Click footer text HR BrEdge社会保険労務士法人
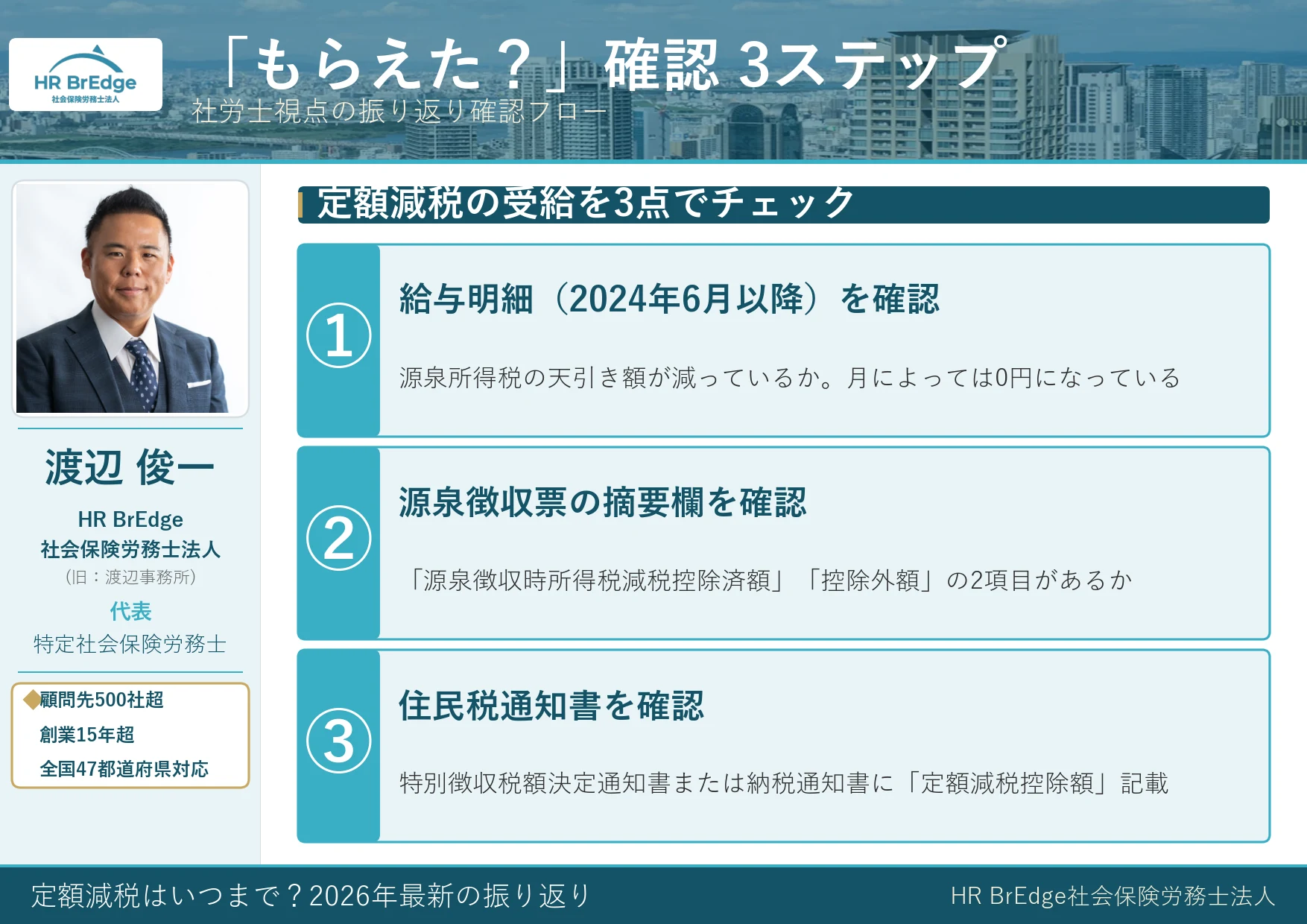 pyautogui.click(x=1113, y=896)
